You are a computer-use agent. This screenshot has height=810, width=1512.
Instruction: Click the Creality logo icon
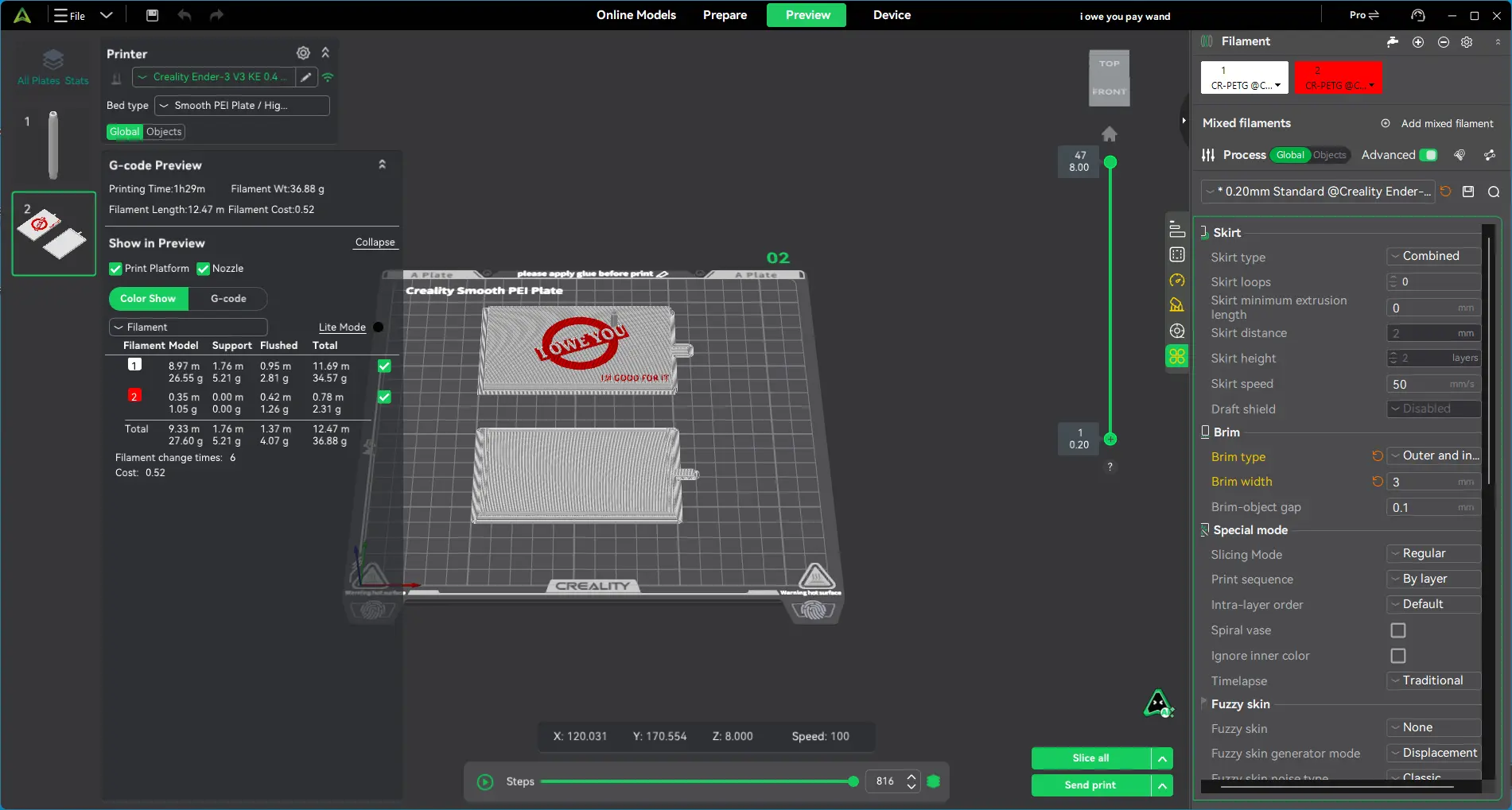pos(22,15)
